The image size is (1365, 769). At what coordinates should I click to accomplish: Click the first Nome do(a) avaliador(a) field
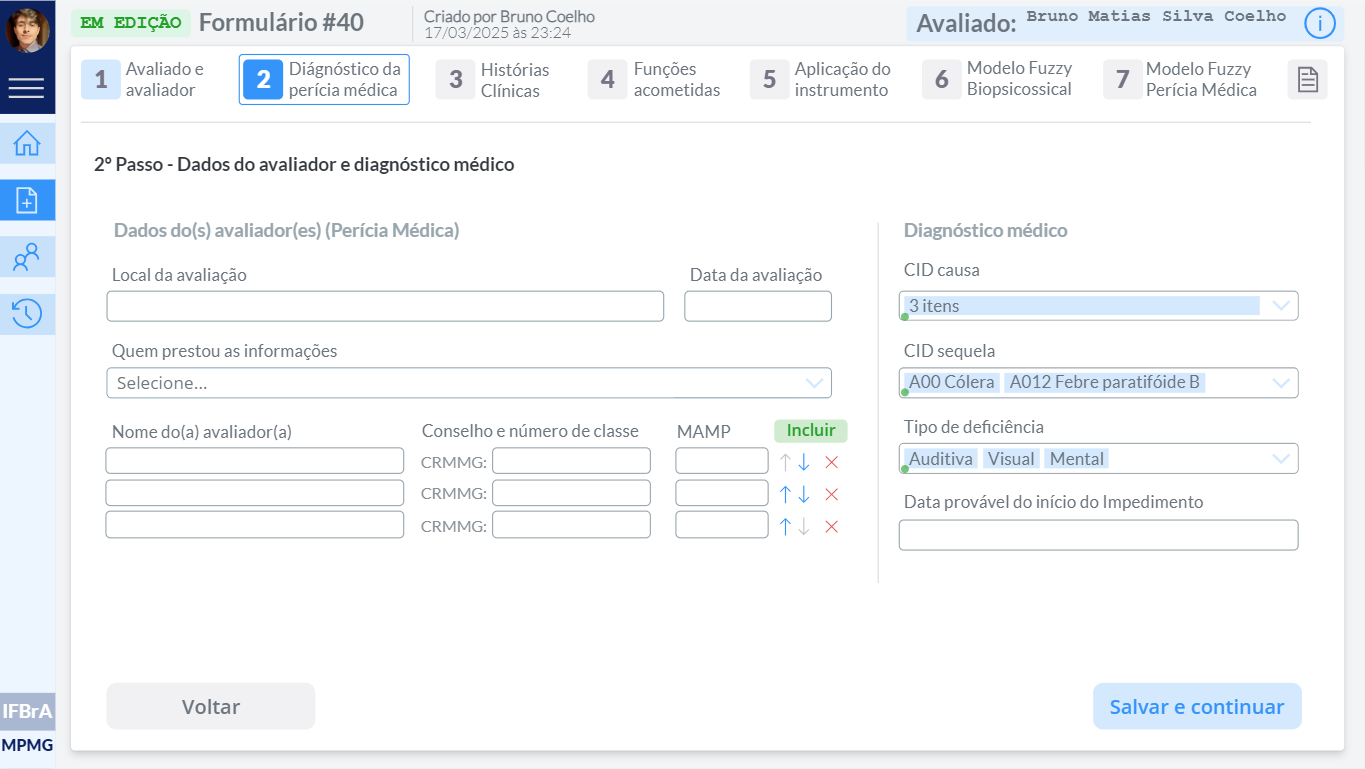point(255,461)
